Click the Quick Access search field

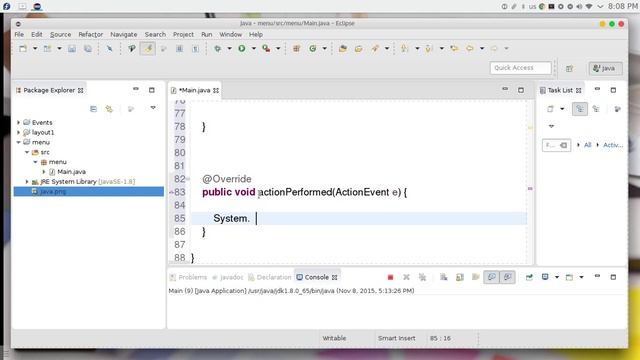[x=520, y=68]
